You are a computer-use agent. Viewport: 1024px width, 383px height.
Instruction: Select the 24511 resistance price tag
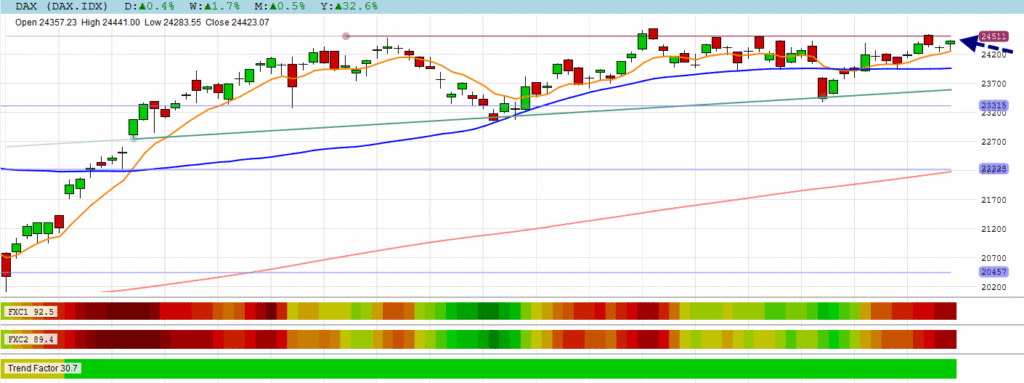(x=993, y=37)
